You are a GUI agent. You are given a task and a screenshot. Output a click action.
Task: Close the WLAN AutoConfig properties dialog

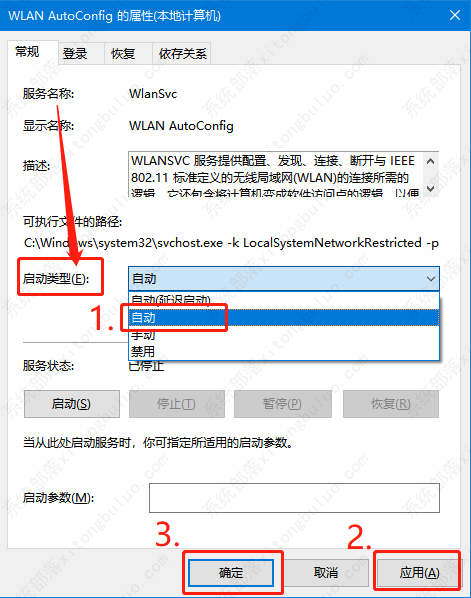click(x=455, y=15)
